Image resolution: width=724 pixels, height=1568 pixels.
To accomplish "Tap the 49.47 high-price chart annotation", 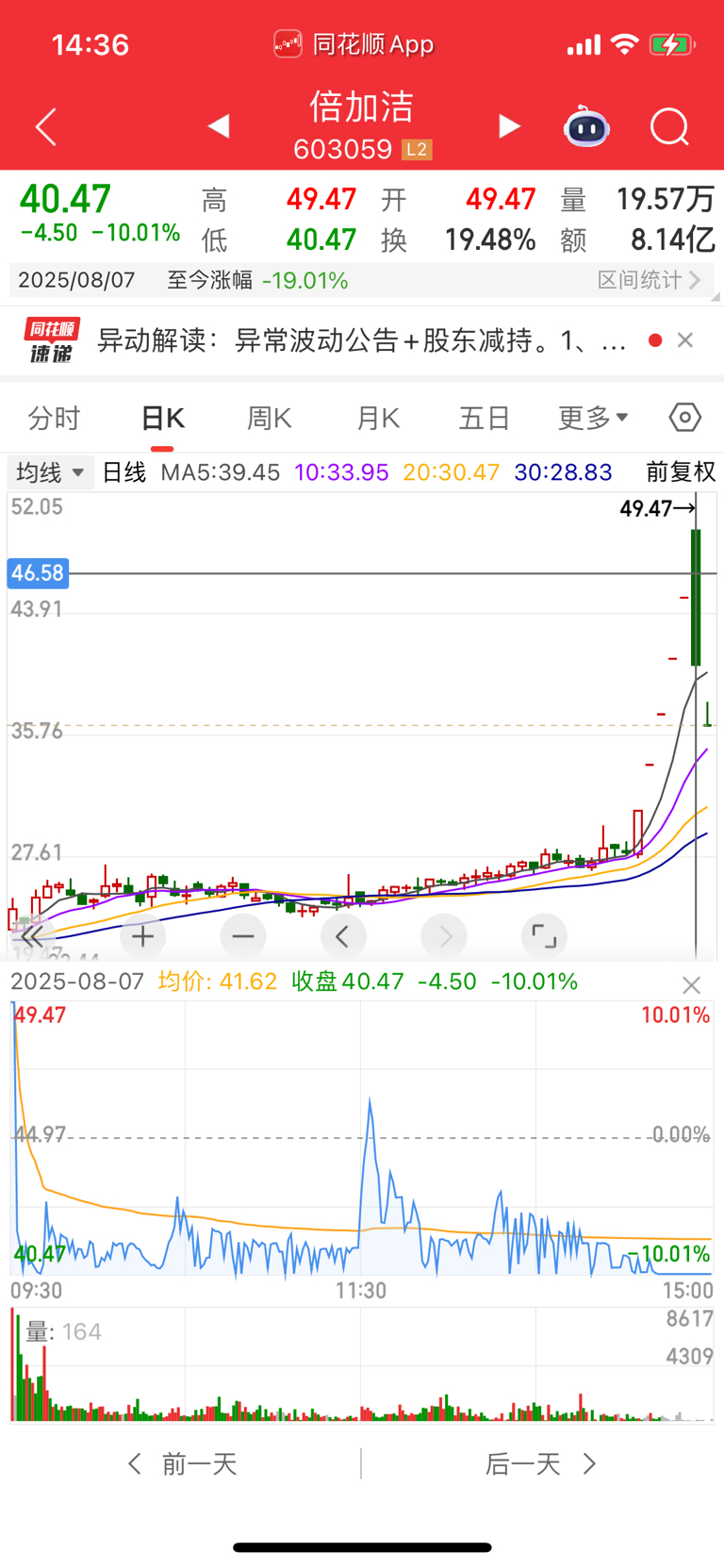I will (x=657, y=508).
